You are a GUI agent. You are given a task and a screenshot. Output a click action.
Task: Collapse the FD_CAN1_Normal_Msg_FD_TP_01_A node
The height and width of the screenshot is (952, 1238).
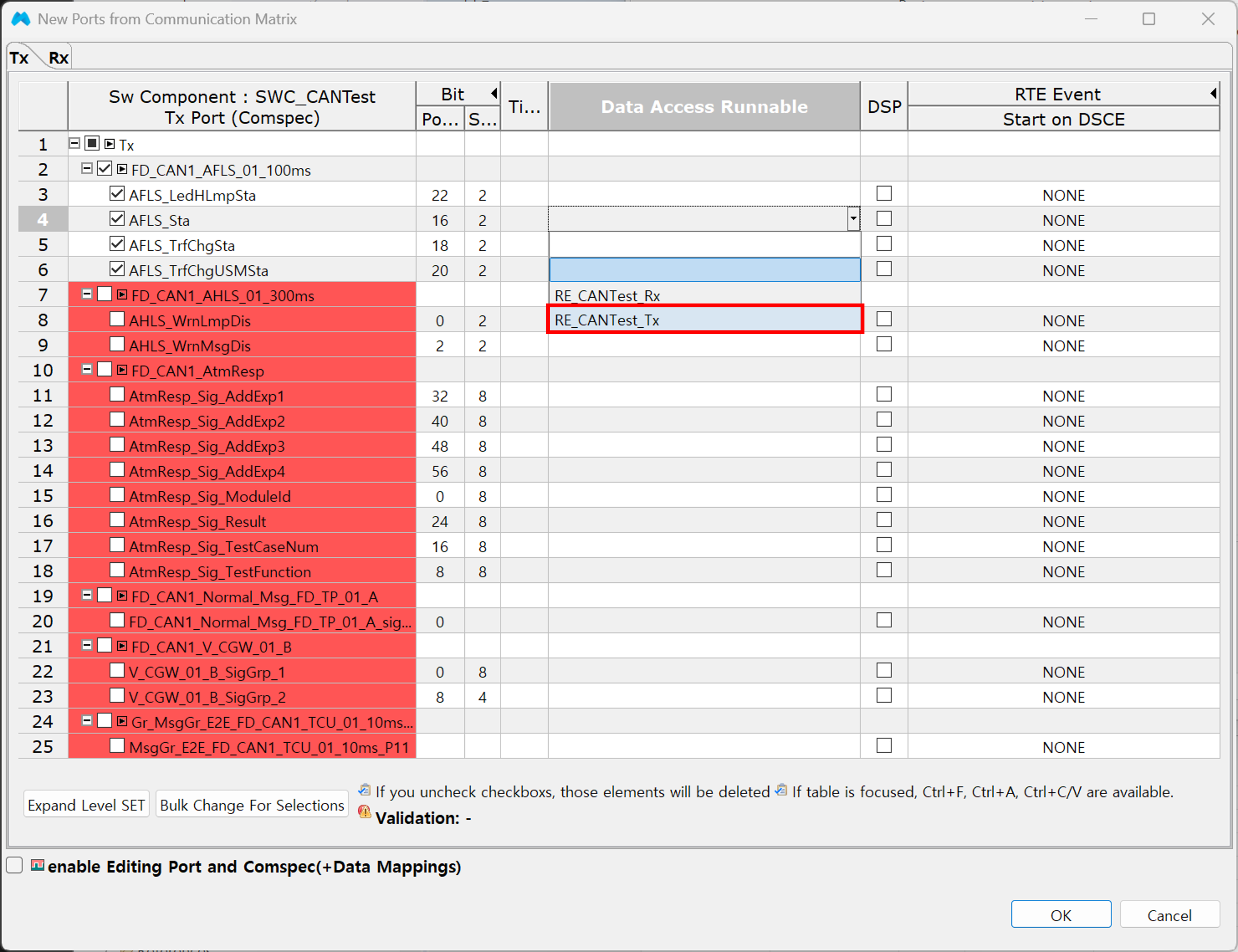(86, 594)
